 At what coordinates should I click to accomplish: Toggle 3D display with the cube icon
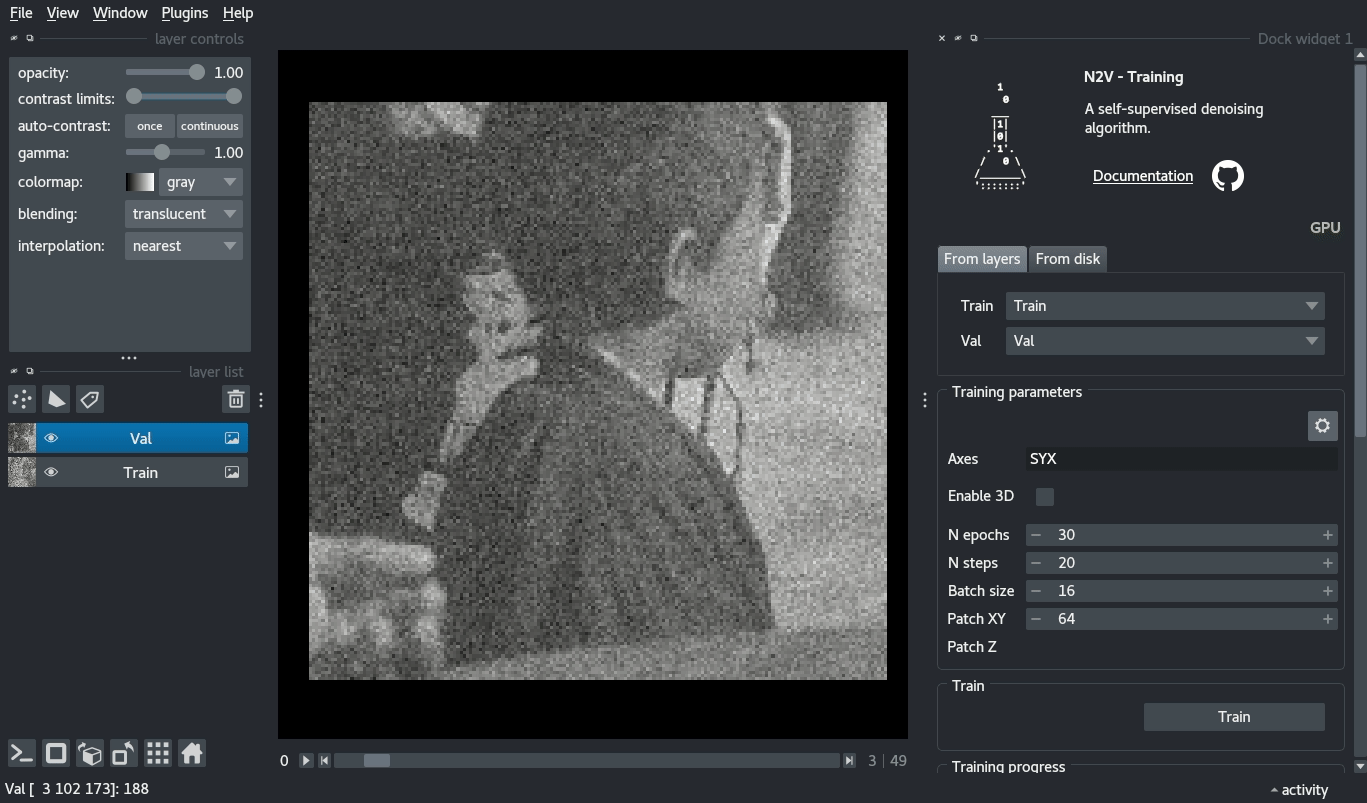(89, 753)
